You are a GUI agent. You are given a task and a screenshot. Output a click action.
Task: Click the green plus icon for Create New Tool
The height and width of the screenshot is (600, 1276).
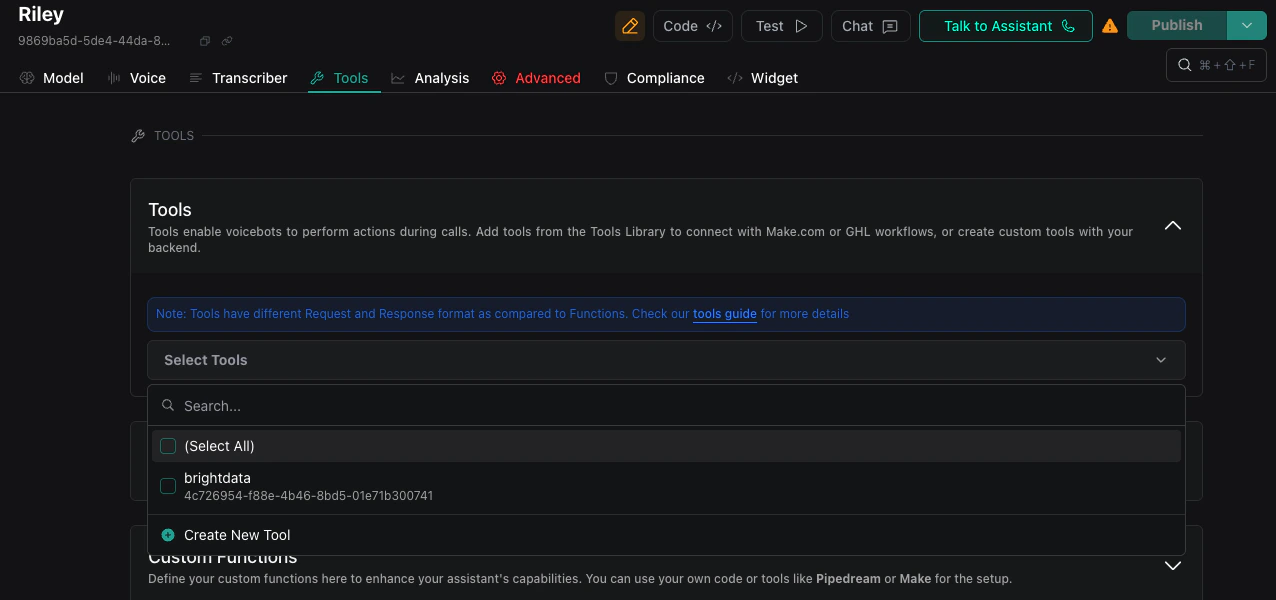(x=168, y=535)
